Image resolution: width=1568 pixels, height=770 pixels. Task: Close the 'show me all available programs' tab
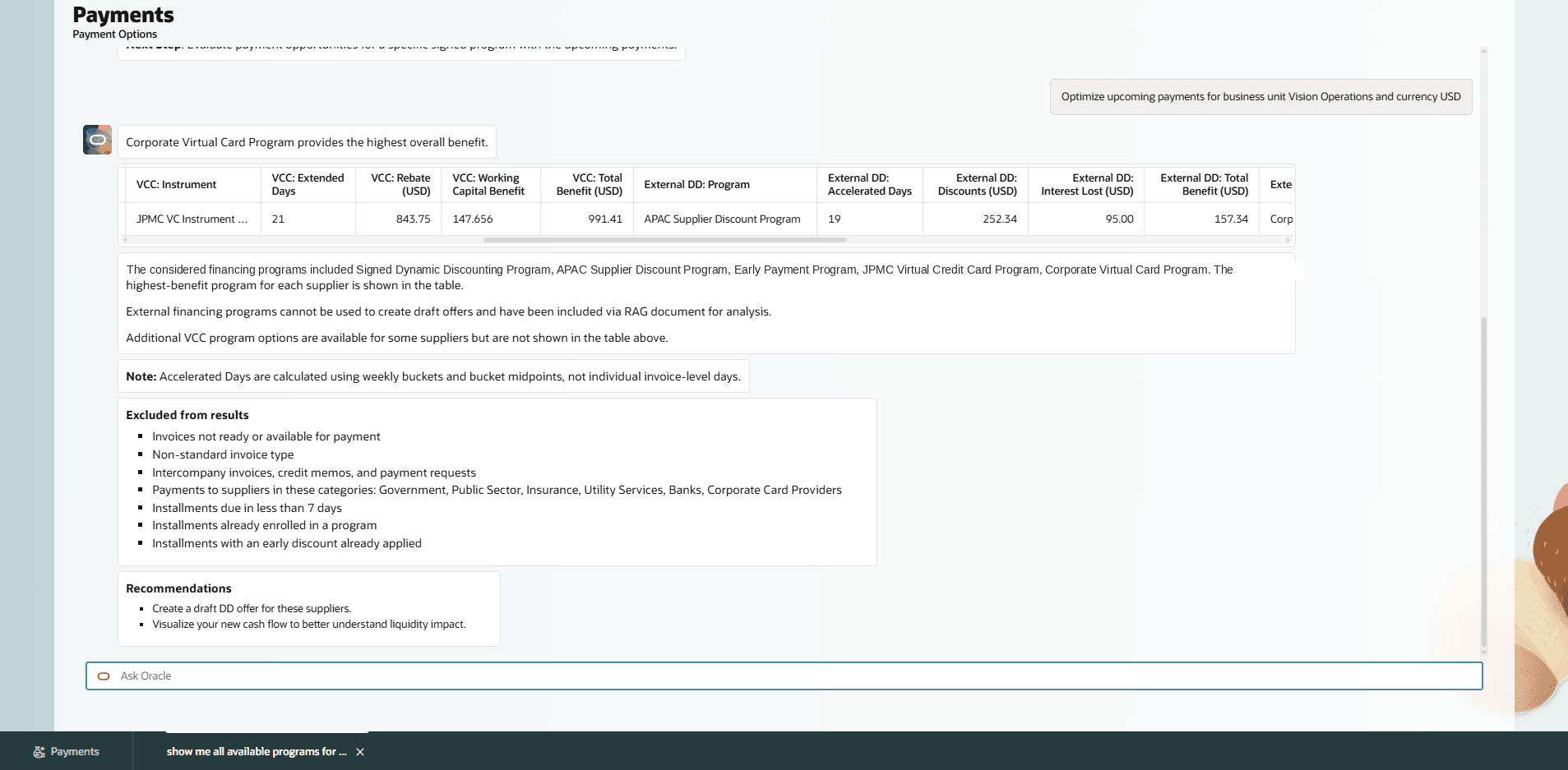coord(360,752)
